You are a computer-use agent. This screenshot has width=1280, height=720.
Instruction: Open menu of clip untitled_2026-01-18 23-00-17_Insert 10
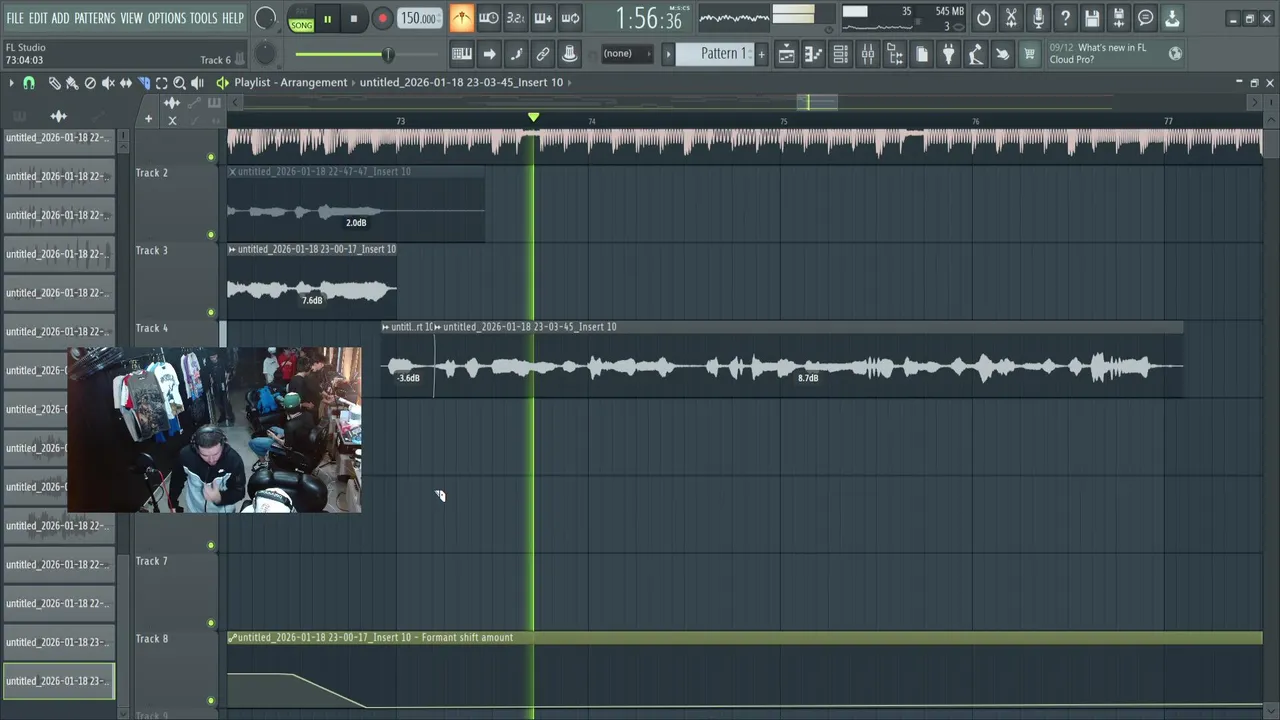point(232,249)
